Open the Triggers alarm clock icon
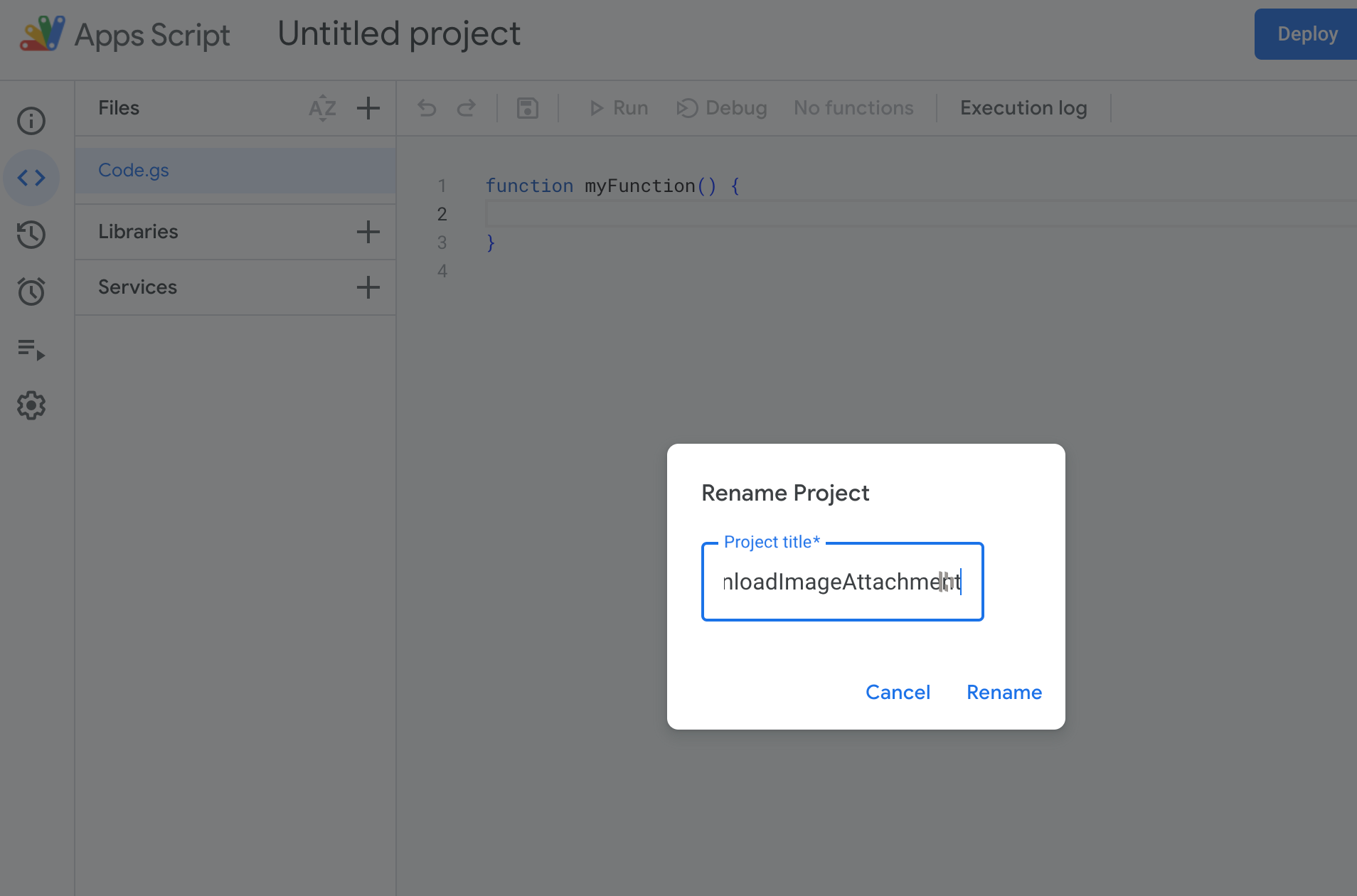 point(31,292)
